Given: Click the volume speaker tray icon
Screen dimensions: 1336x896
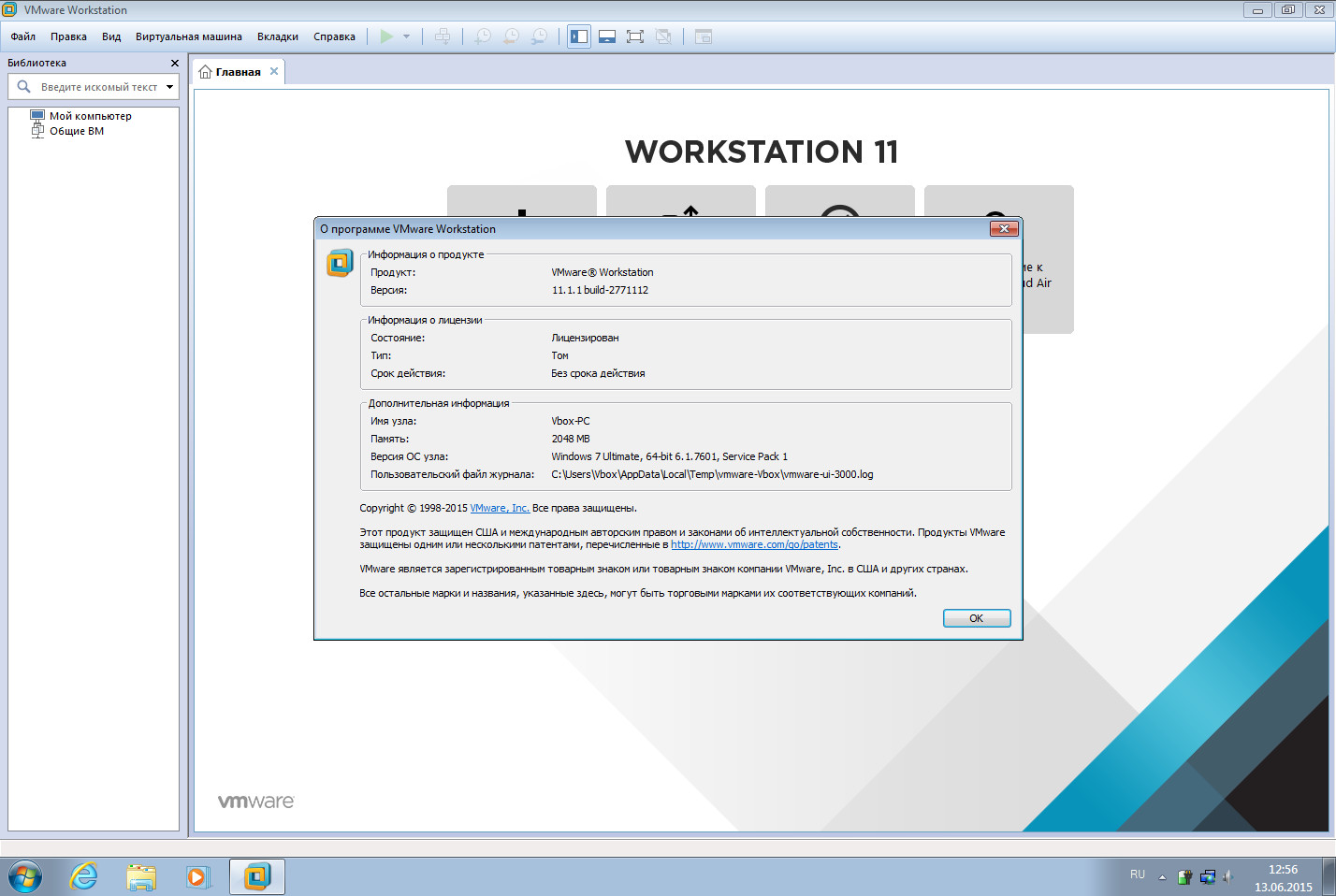Looking at the screenshot, I should (1227, 877).
